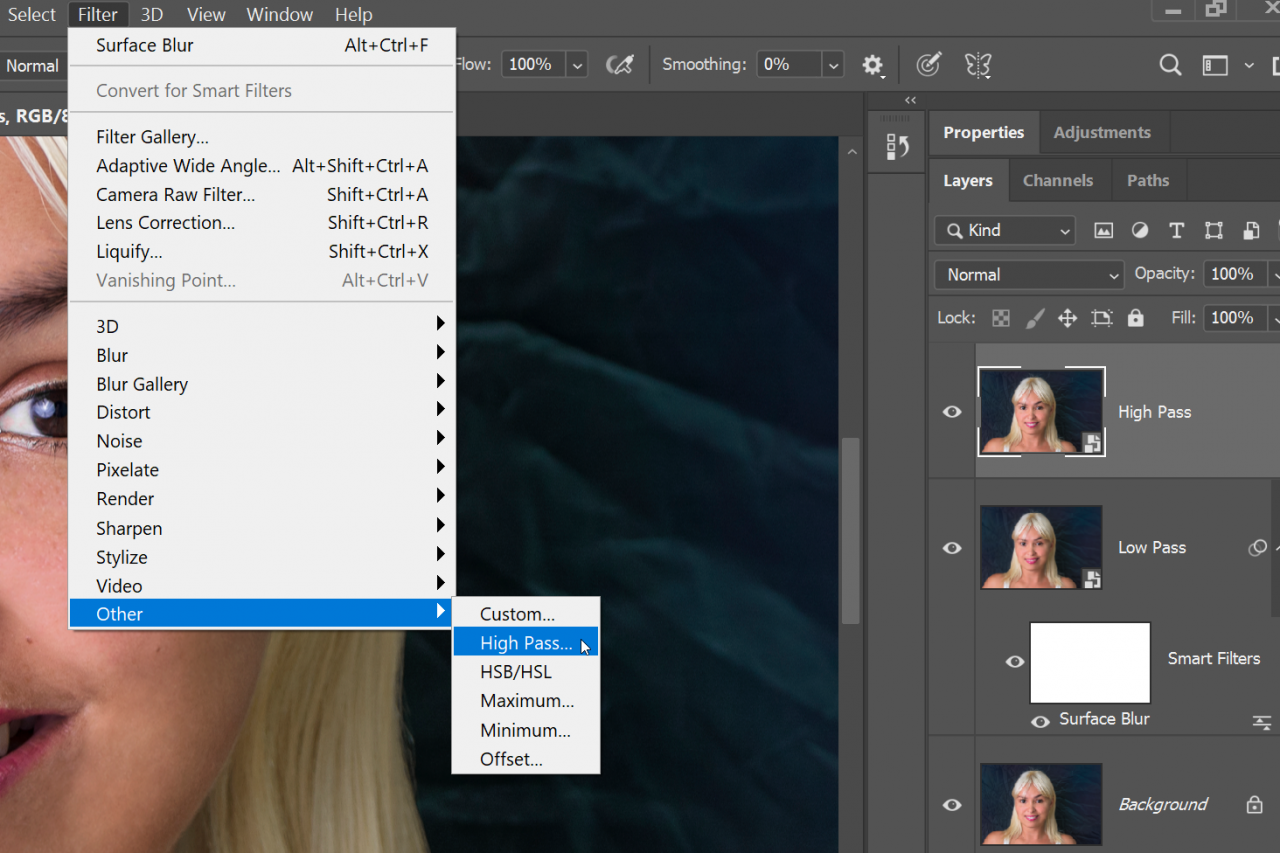The width and height of the screenshot is (1280, 853).
Task: Filter layers by shape layers icon
Action: point(1214,230)
